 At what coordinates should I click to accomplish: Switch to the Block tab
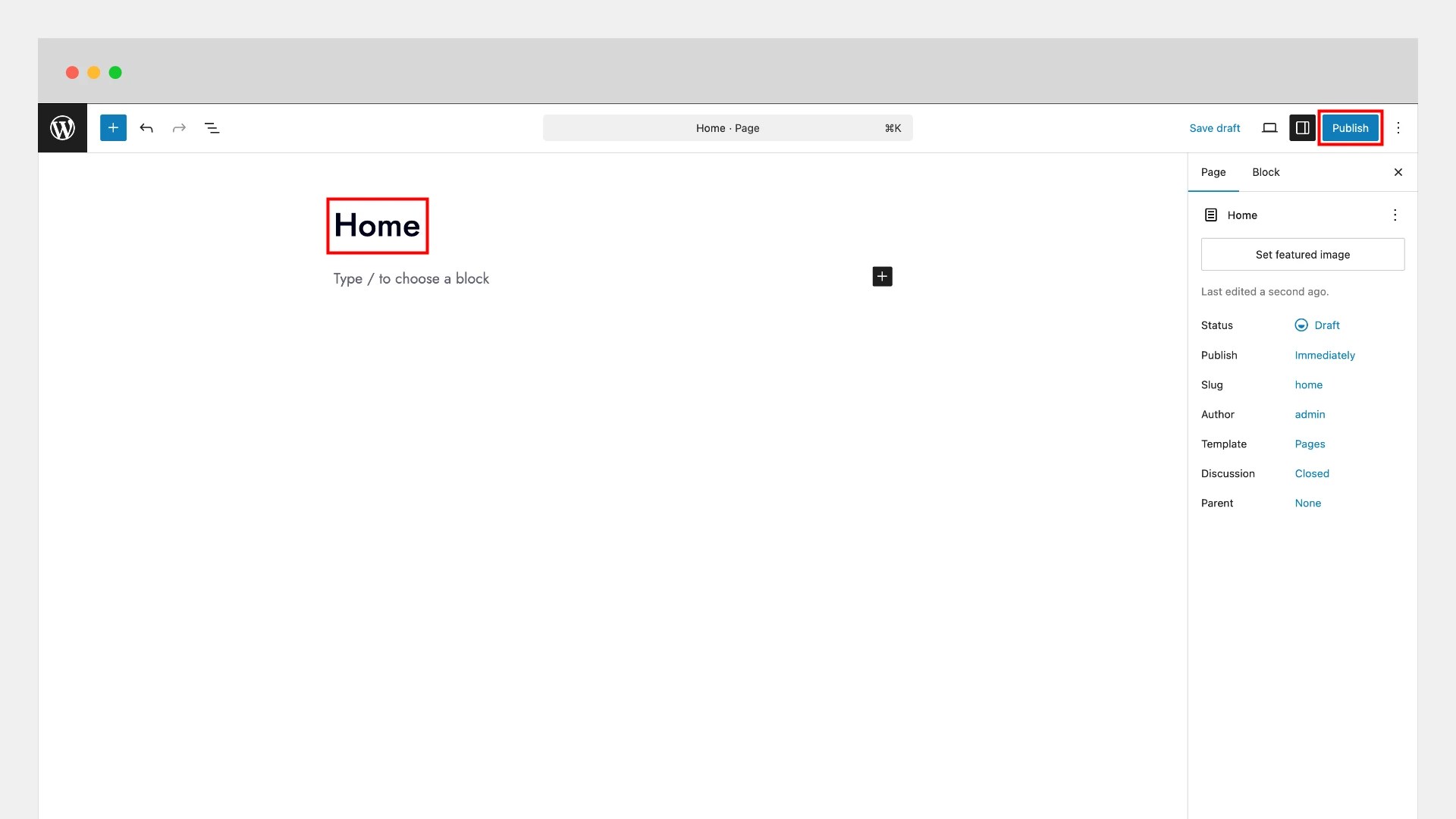pyautogui.click(x=1266, y=172)
